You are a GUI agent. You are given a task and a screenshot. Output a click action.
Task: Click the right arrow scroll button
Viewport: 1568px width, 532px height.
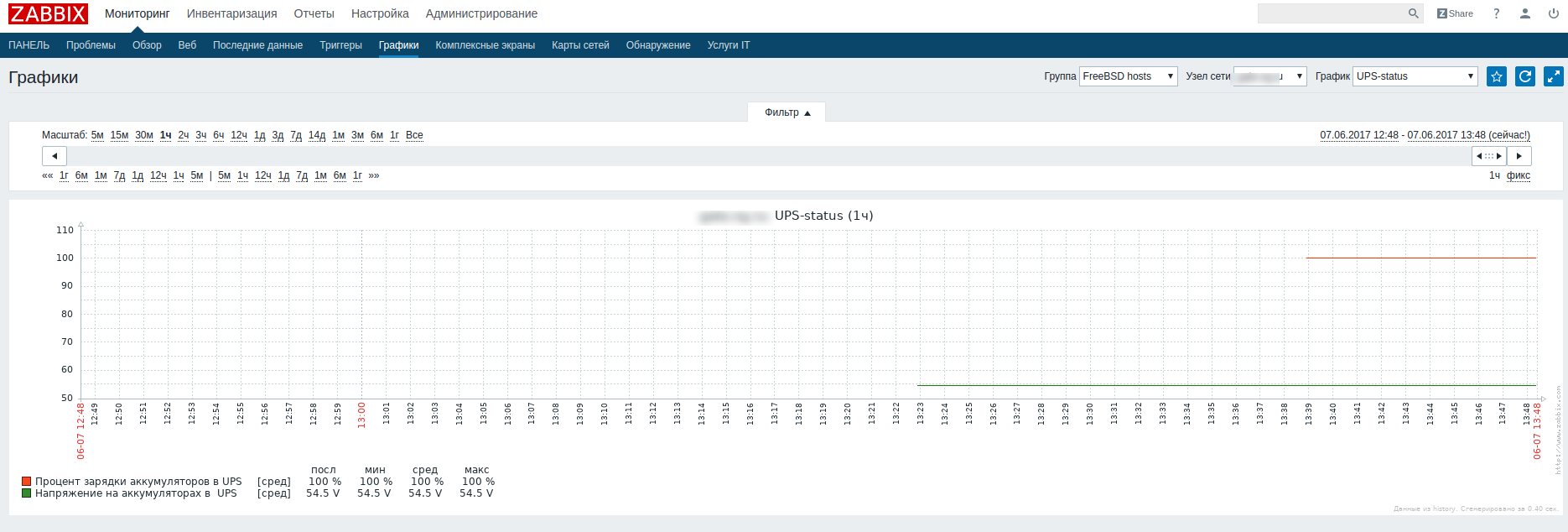1519,156
